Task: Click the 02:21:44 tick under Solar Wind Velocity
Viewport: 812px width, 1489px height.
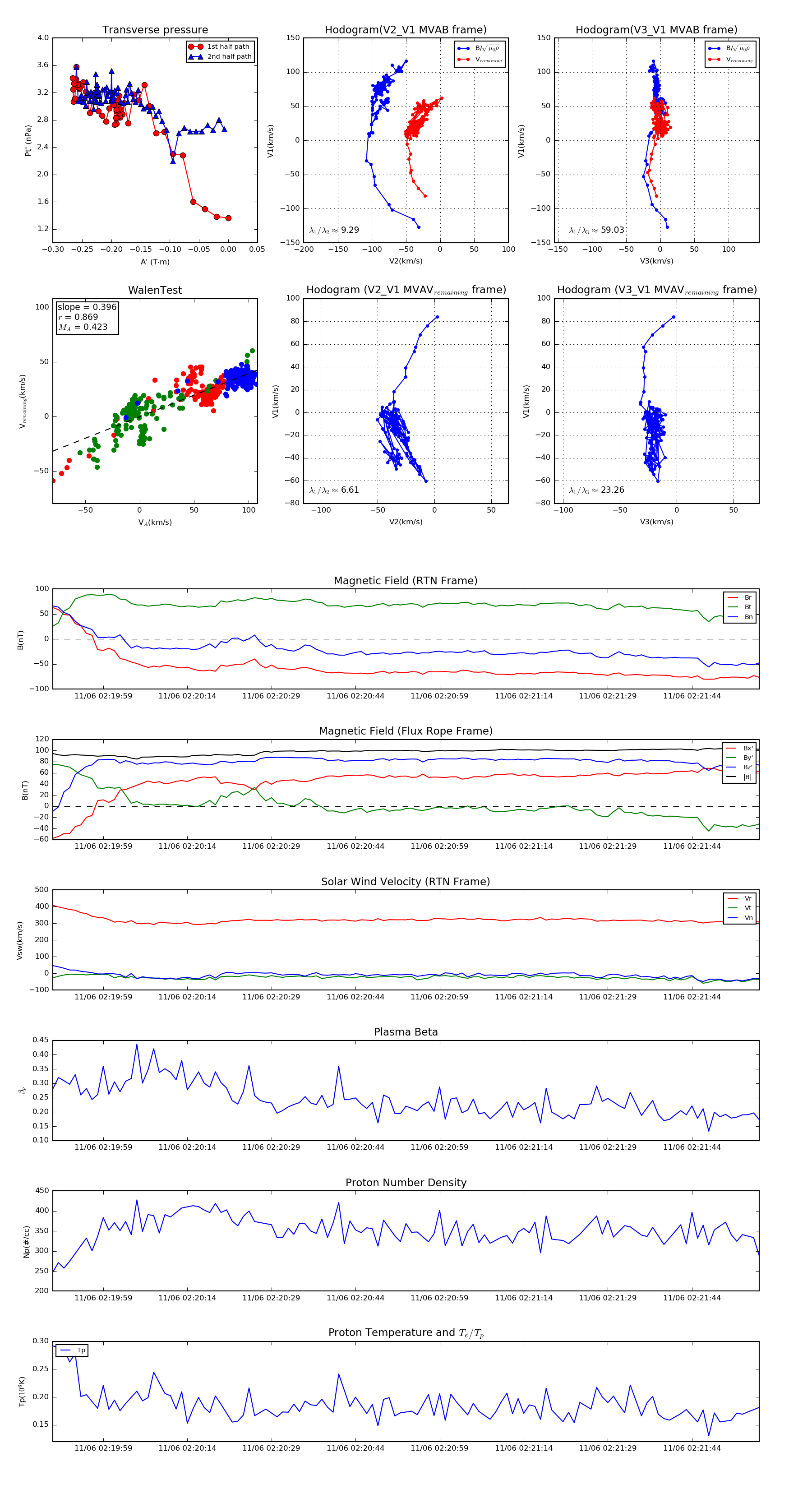Action: (692, 997)
